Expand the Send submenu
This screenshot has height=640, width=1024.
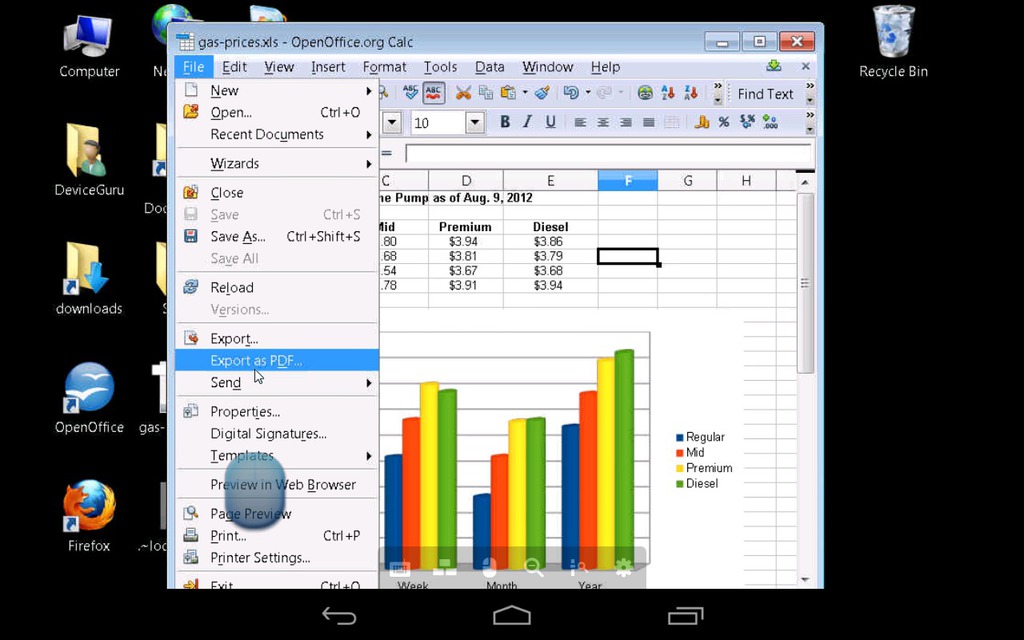[x=277, y=383]
